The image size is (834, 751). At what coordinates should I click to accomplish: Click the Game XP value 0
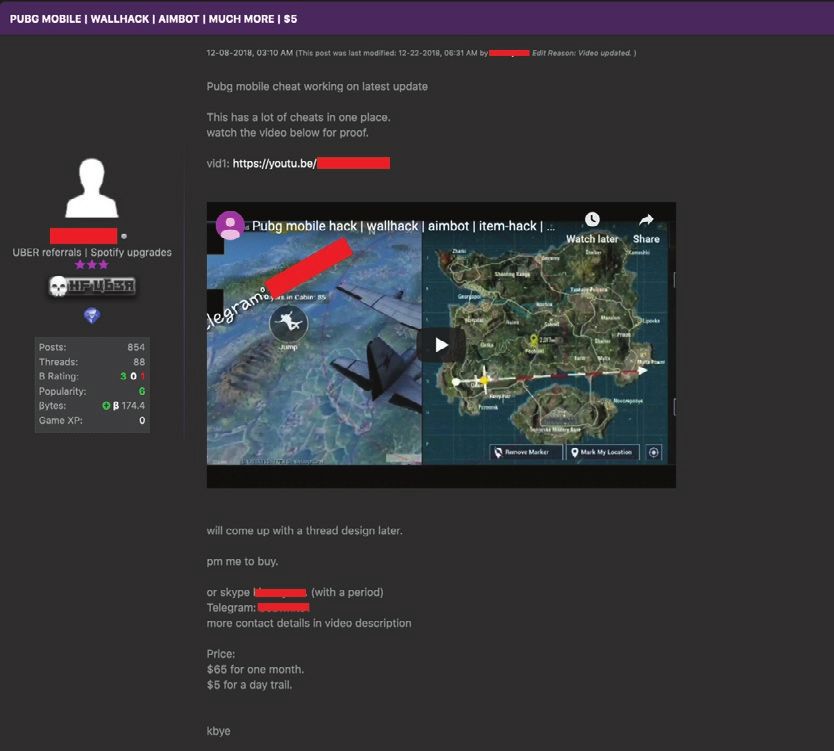pos(142,420)
